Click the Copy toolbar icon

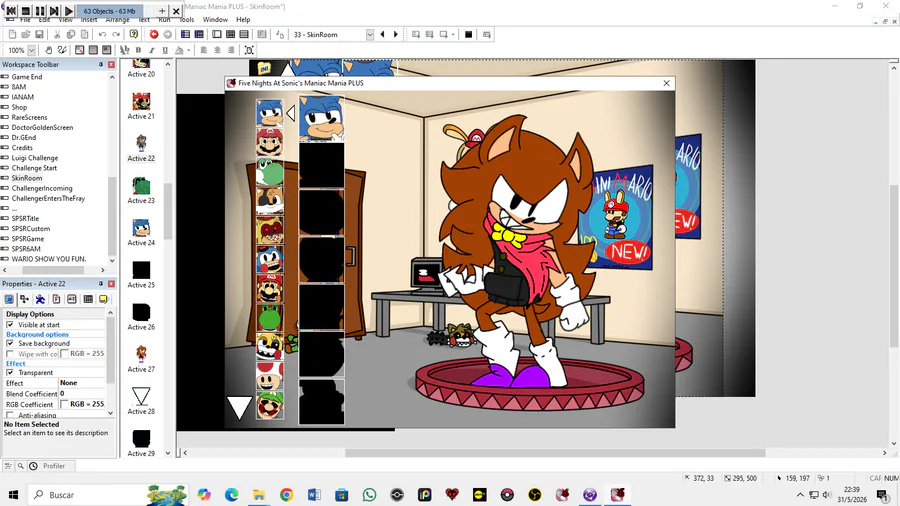tap(71, 34)
